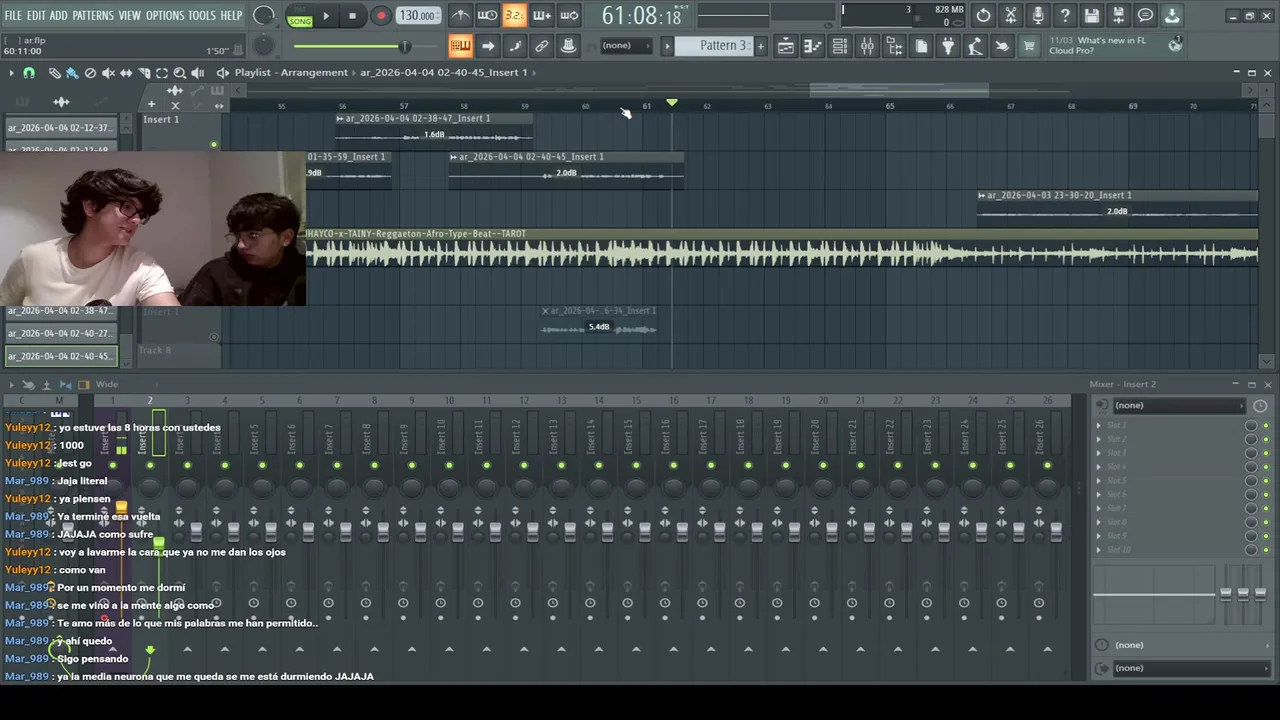Open the EDIT menu
The image size is (1280, 720).
pyautogui.click(x=36, y=15)
